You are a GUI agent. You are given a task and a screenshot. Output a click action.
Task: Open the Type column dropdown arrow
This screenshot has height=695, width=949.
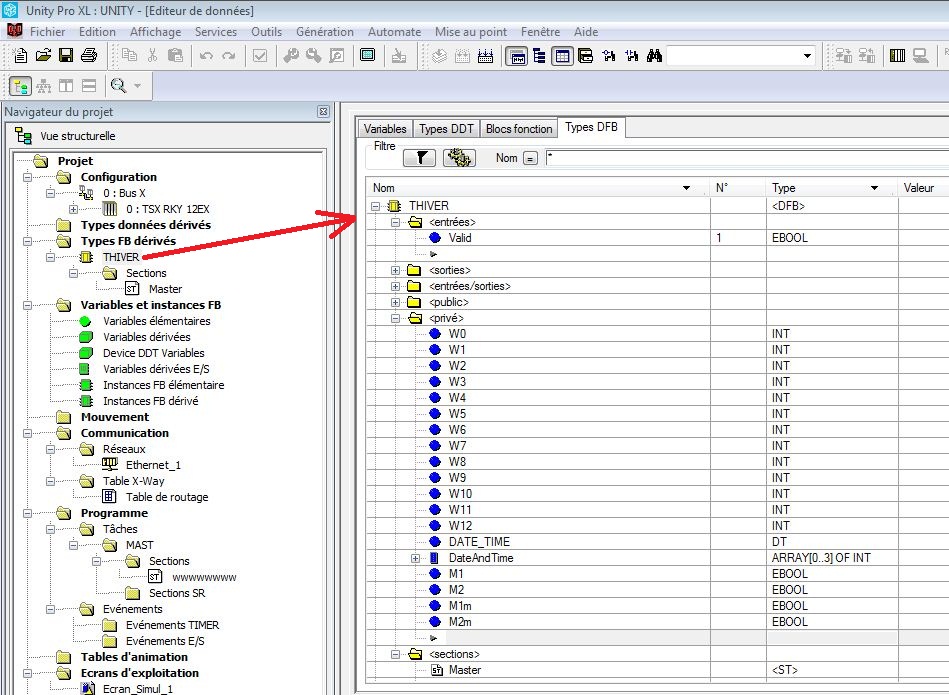(x=874, y=188)
